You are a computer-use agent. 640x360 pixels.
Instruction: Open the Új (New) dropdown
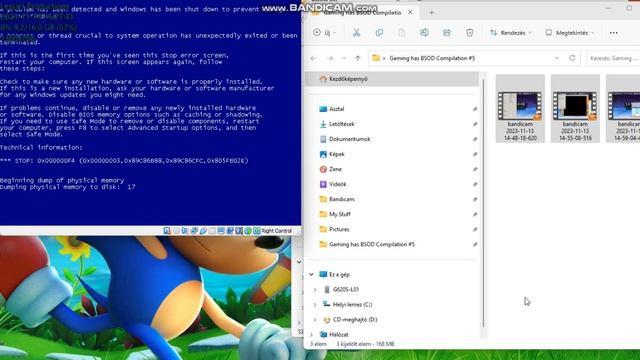(325, 33)
